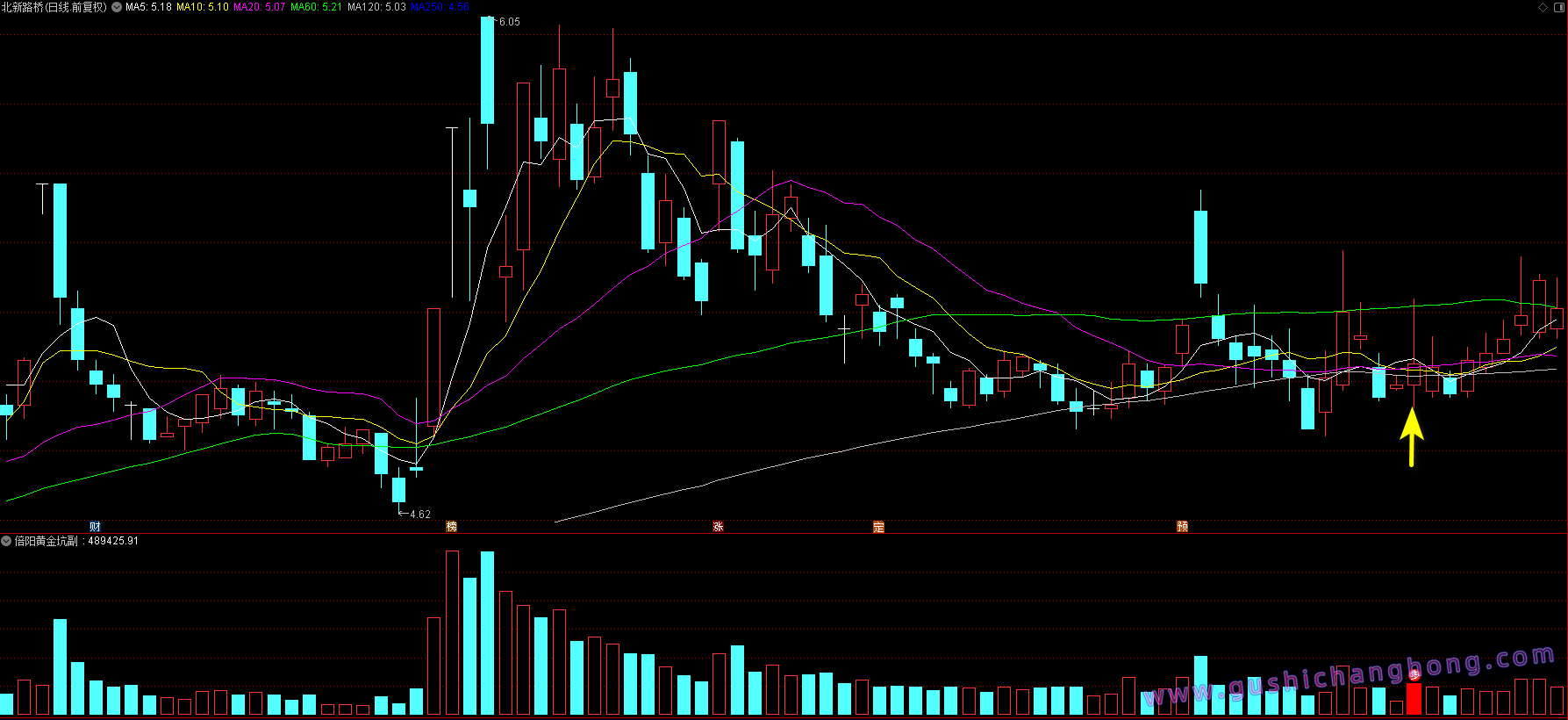Select the MA5 moving average label

(x=148, y=7)
